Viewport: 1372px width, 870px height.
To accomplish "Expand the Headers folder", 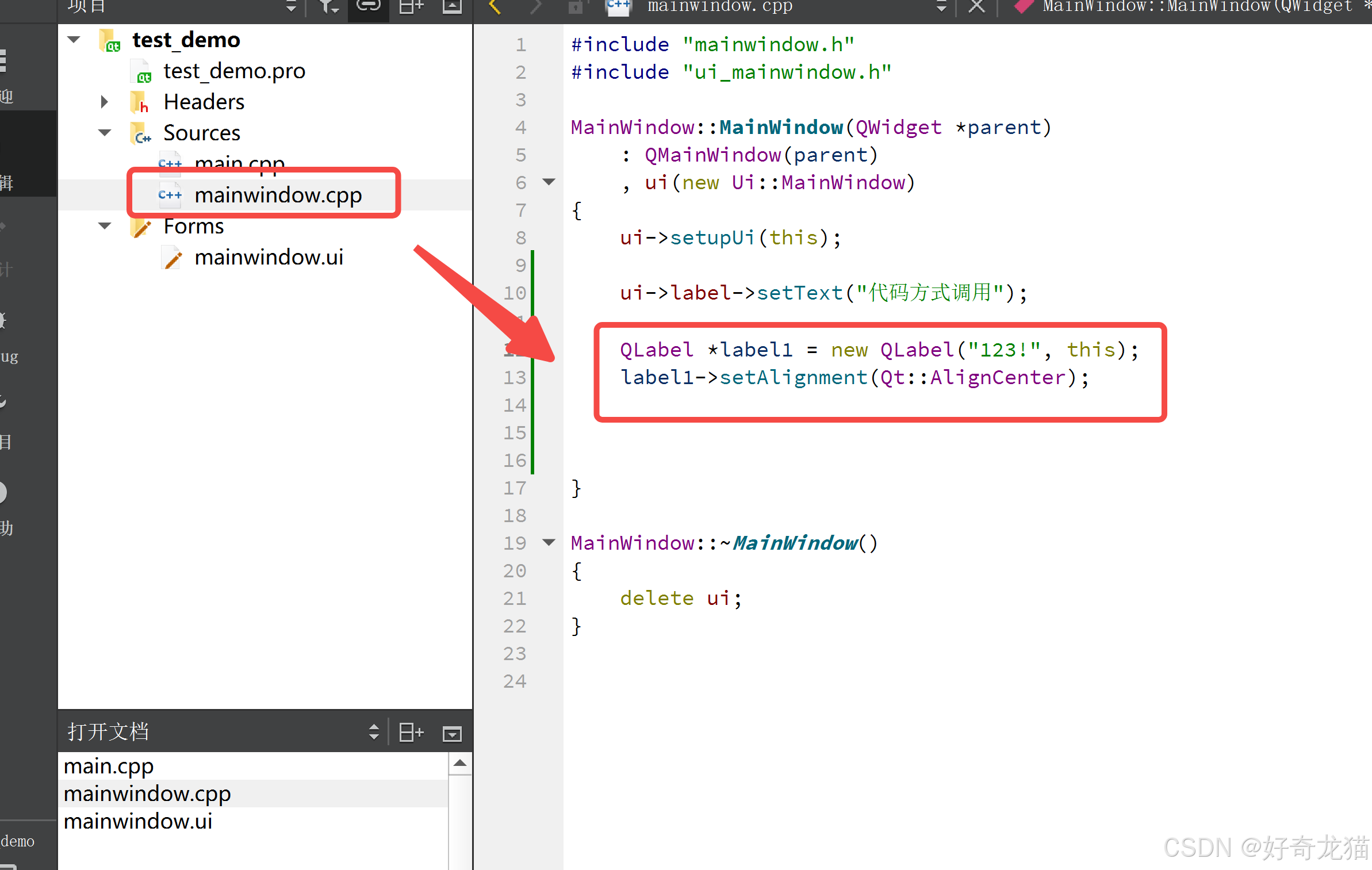I will click(x=104, y=102).
